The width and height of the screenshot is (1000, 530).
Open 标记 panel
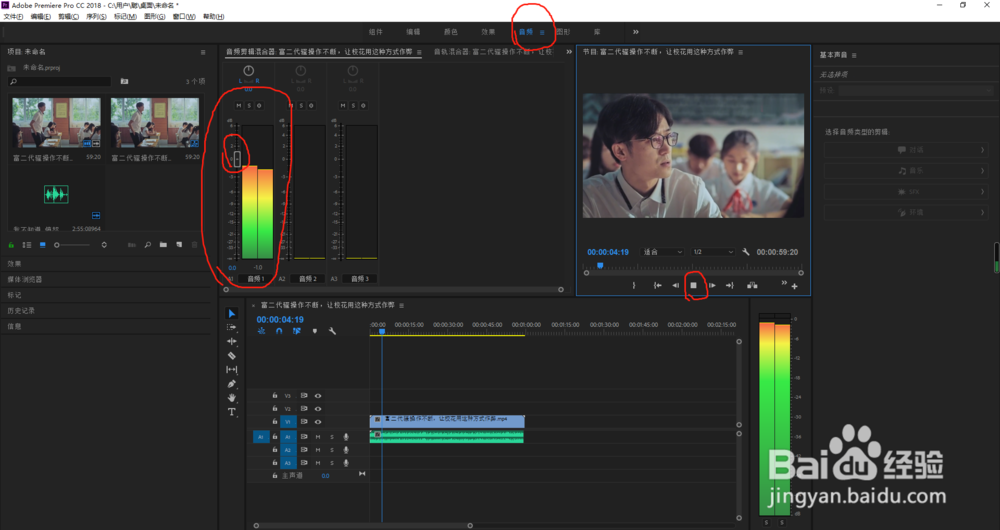14,295
